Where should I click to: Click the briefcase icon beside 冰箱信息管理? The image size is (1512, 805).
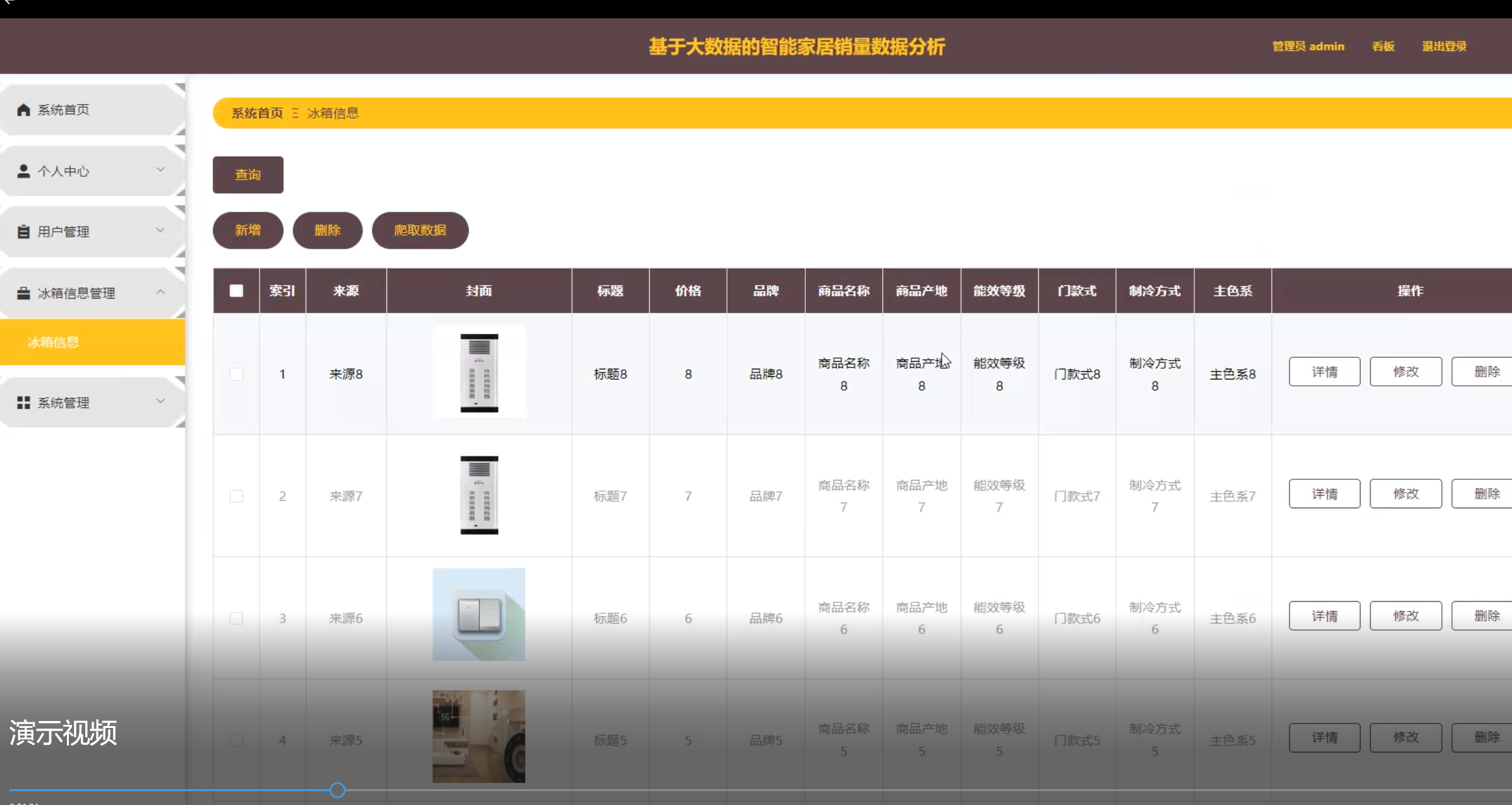(23, 293)
